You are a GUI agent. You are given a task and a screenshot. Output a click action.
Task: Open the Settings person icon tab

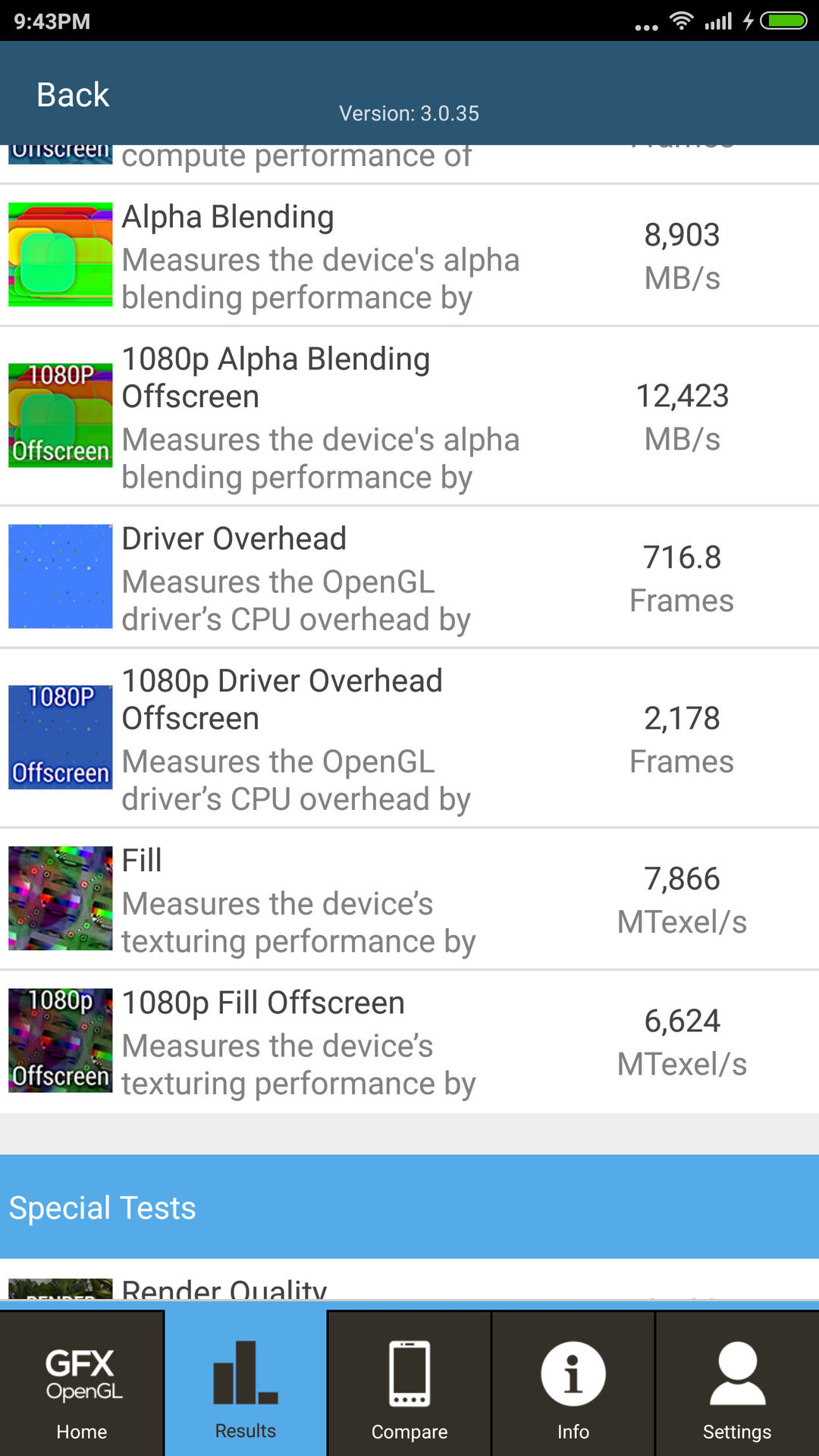[x=736, y=1385]
